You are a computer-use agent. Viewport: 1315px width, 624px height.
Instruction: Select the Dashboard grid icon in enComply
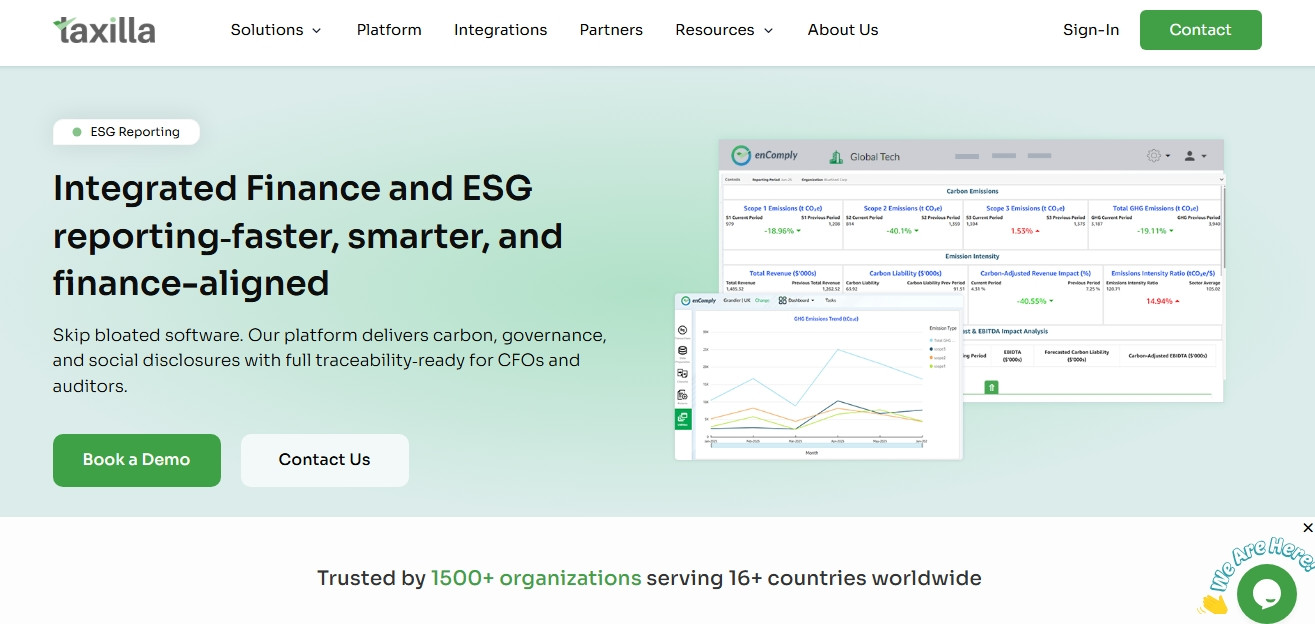(782, 300)
